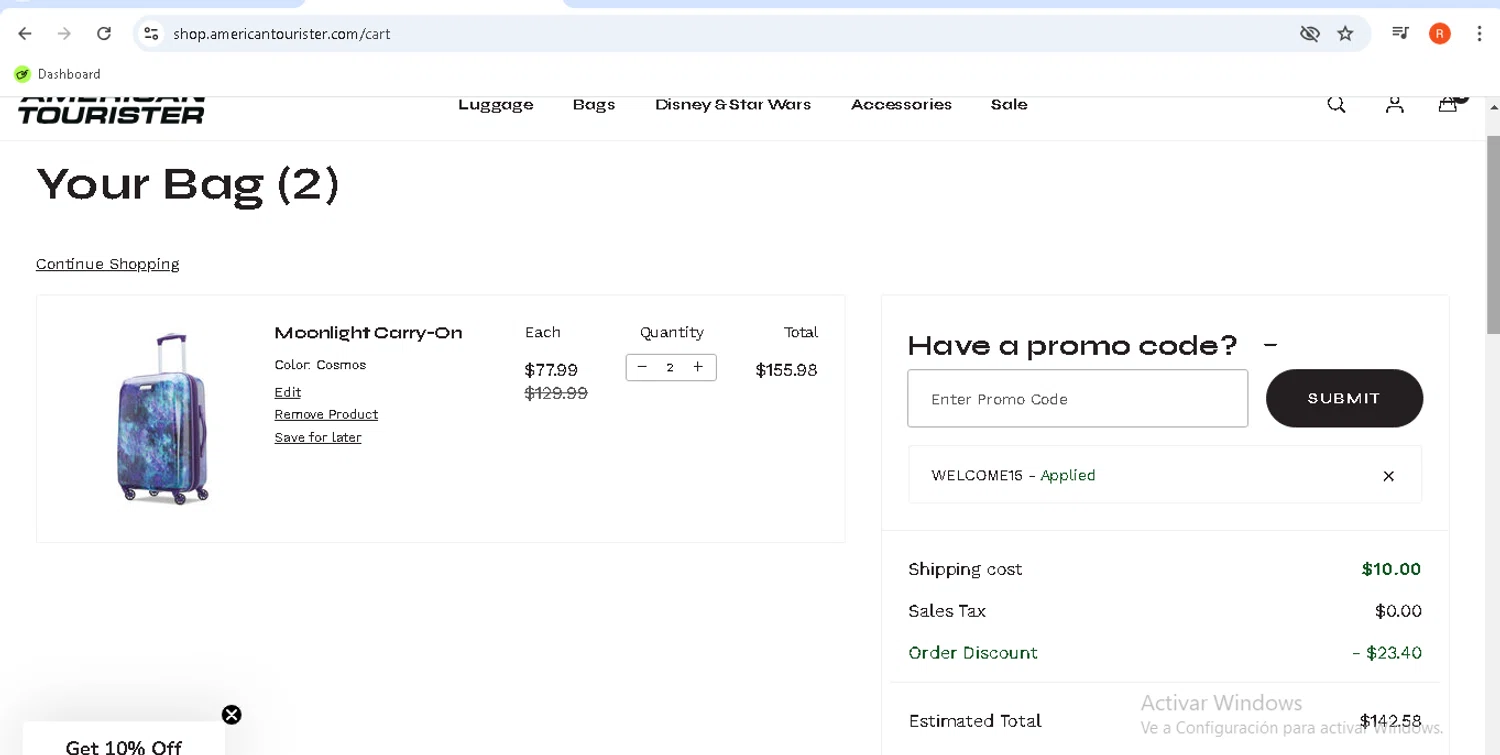Click the $129.99 crossed-out price
The height and width of the screenshot is (755, 1500).
(x=556, y=393)
